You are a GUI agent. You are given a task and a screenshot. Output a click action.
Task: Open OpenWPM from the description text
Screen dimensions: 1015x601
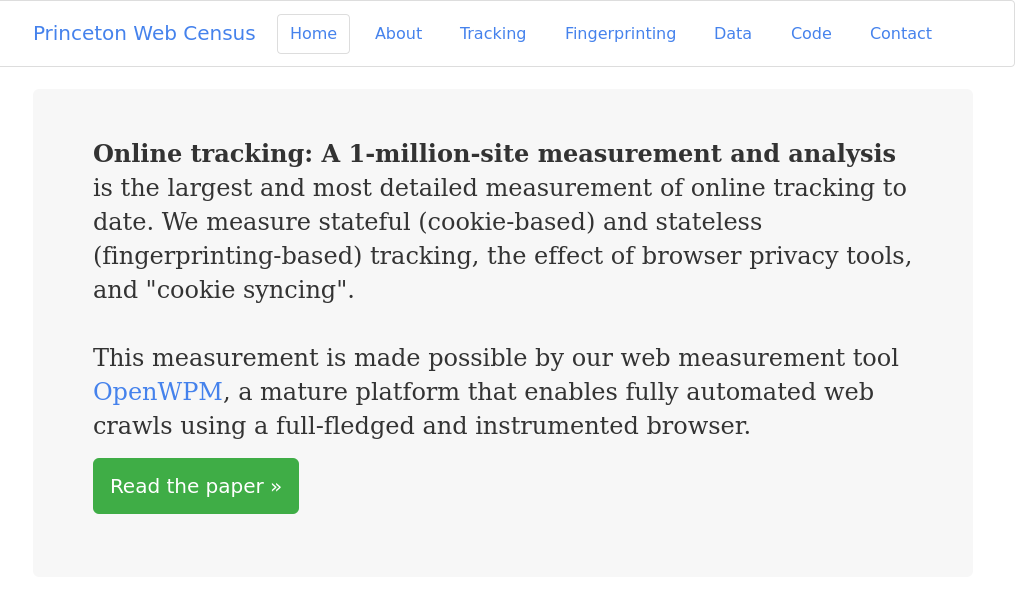(x=157, y=391)
